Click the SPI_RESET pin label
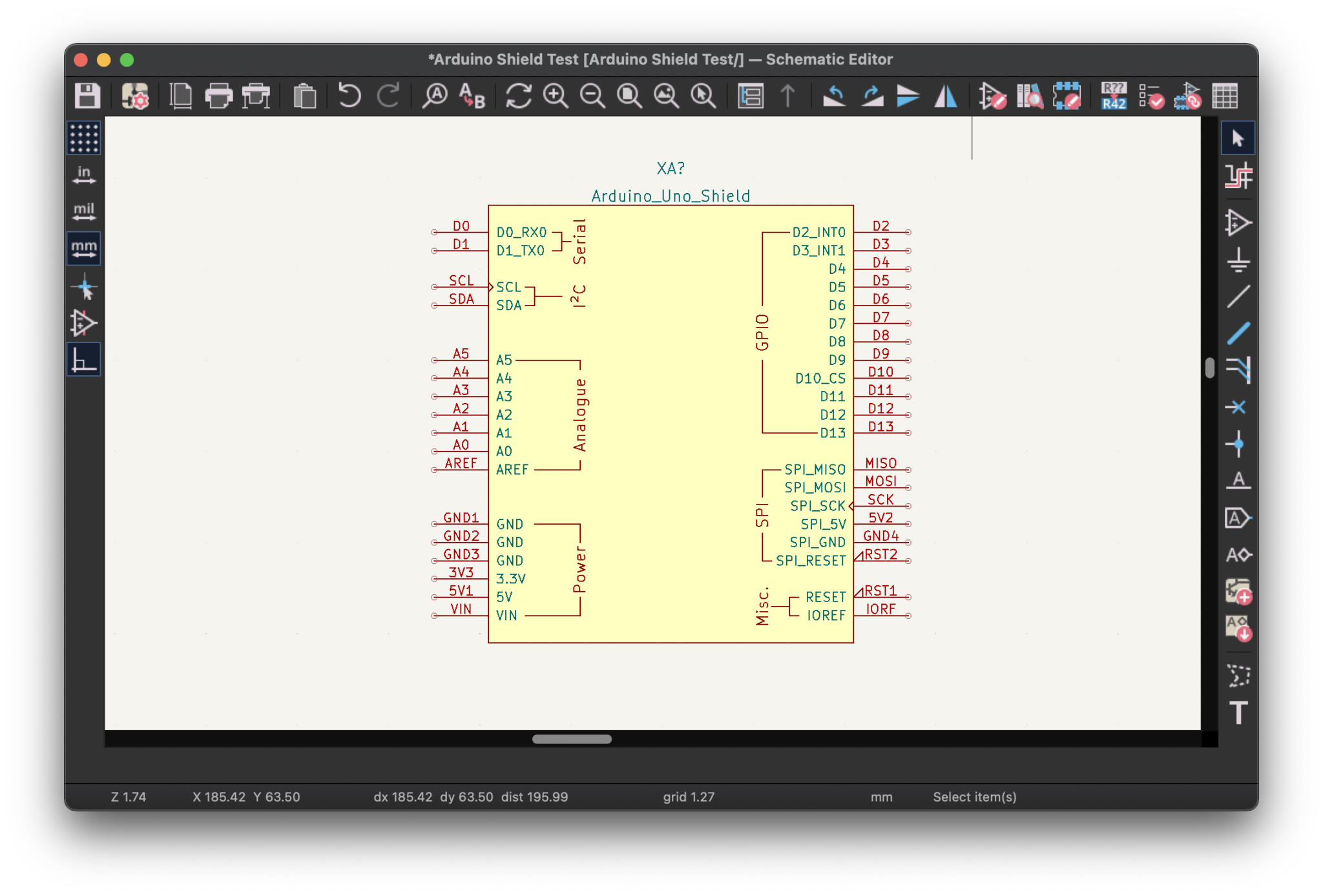The image size is (1323, 896). [811, 561]
